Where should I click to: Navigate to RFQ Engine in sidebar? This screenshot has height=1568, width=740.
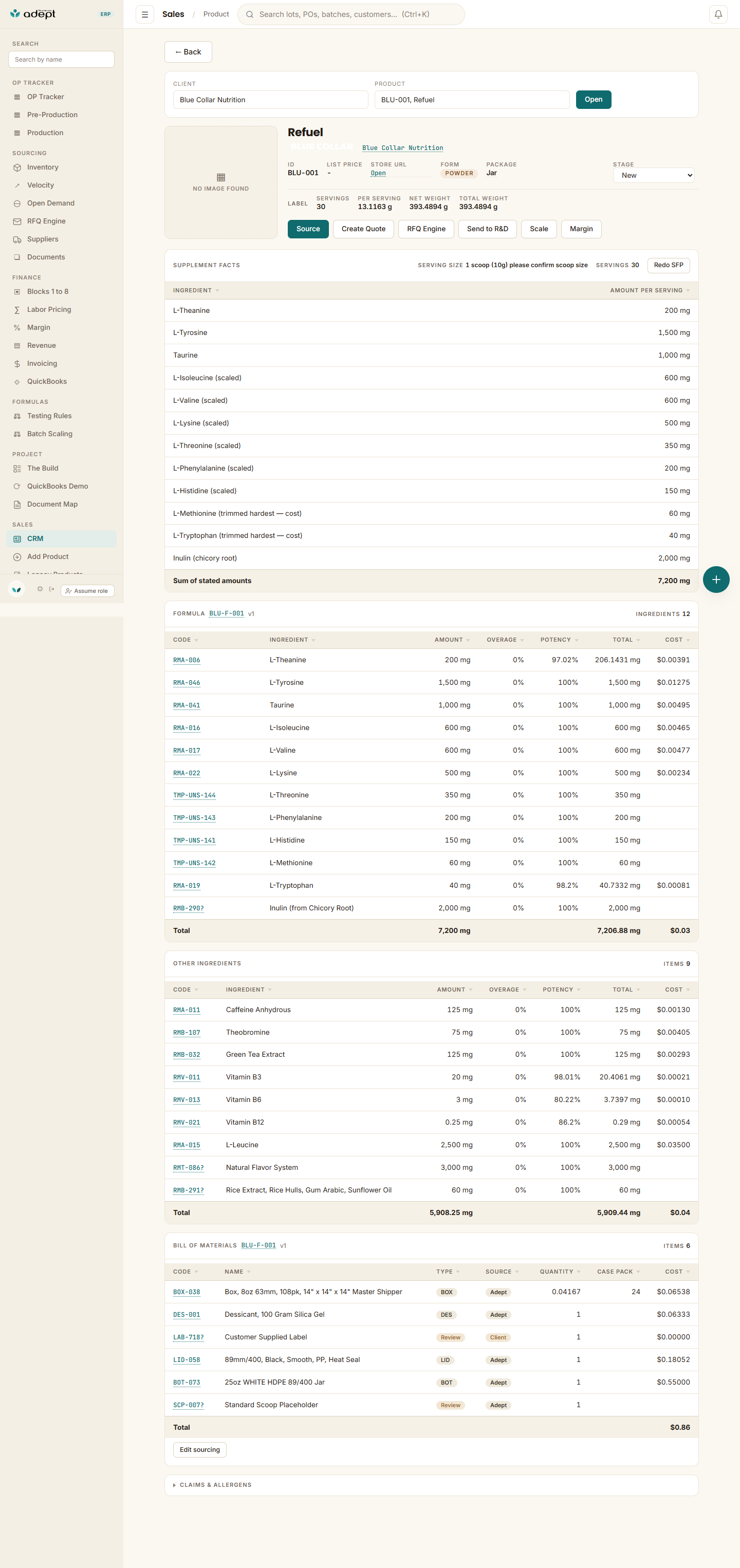tap(61, 221)
